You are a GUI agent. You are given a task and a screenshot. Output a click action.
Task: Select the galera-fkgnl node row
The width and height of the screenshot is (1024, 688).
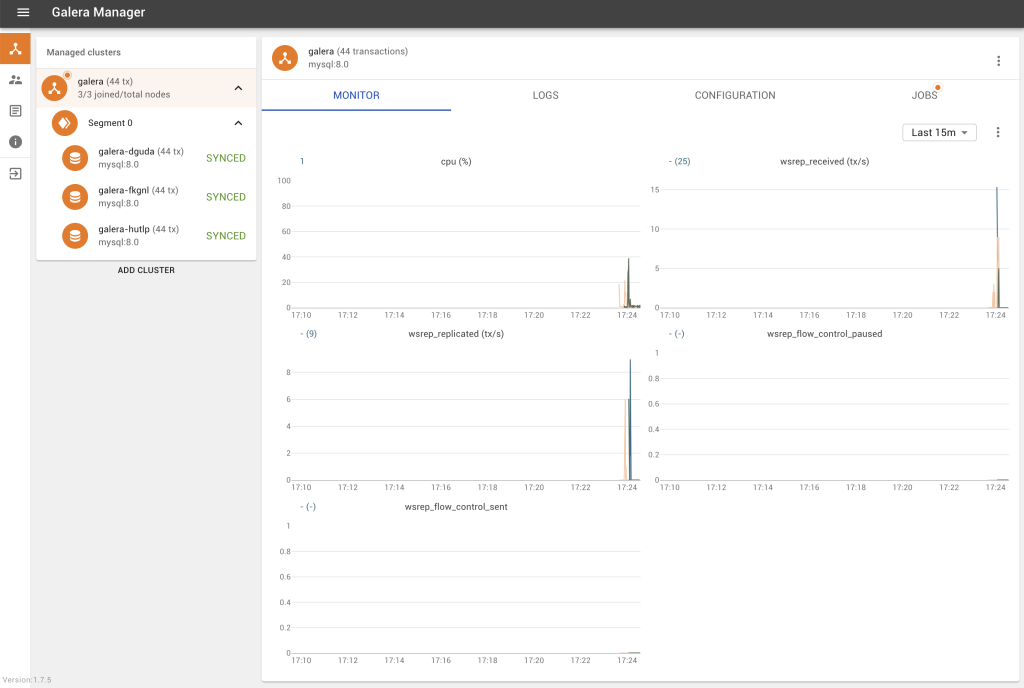click(146, 196)
